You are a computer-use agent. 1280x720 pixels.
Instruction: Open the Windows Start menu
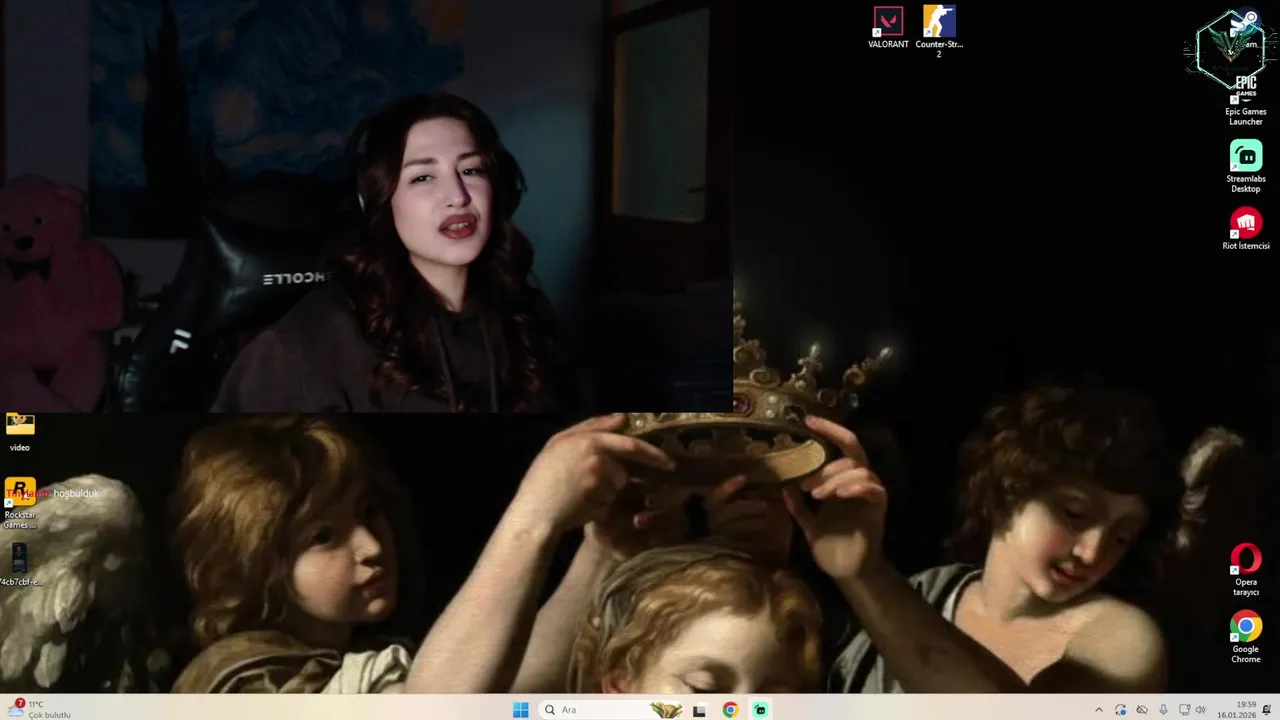coord(520,710)
